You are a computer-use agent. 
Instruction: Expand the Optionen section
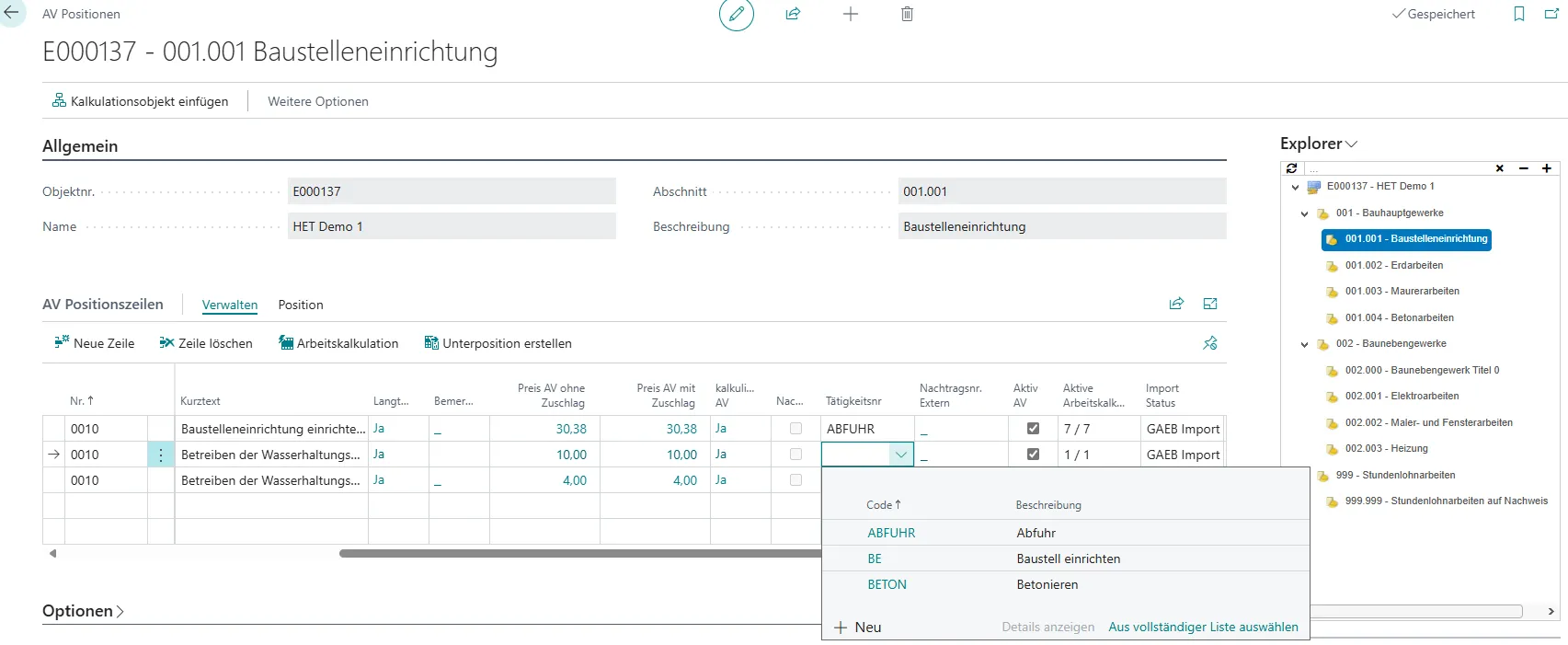tap(83, 611)
